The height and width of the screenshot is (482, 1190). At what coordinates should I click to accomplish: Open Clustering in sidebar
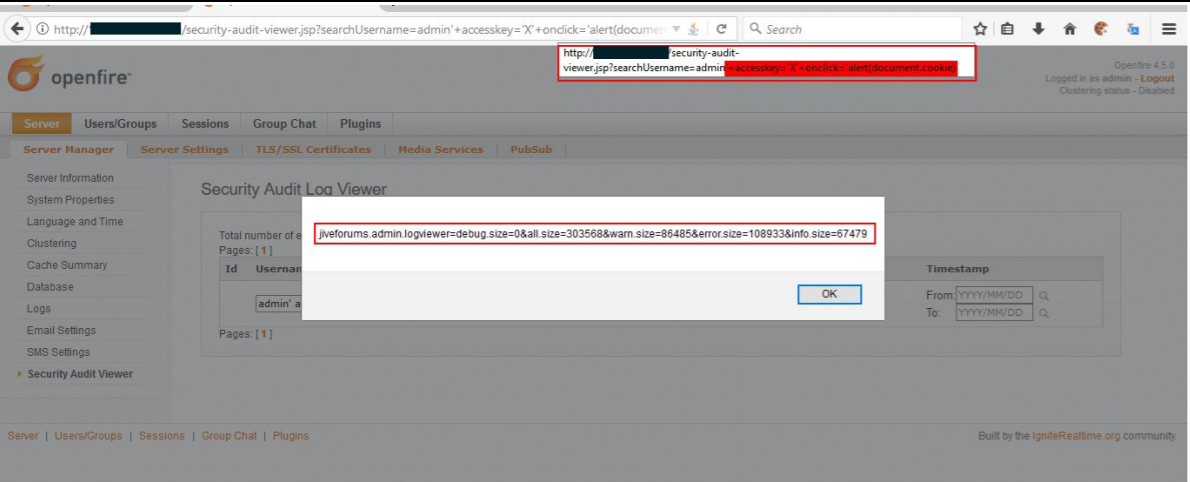(x=52, y=244)
